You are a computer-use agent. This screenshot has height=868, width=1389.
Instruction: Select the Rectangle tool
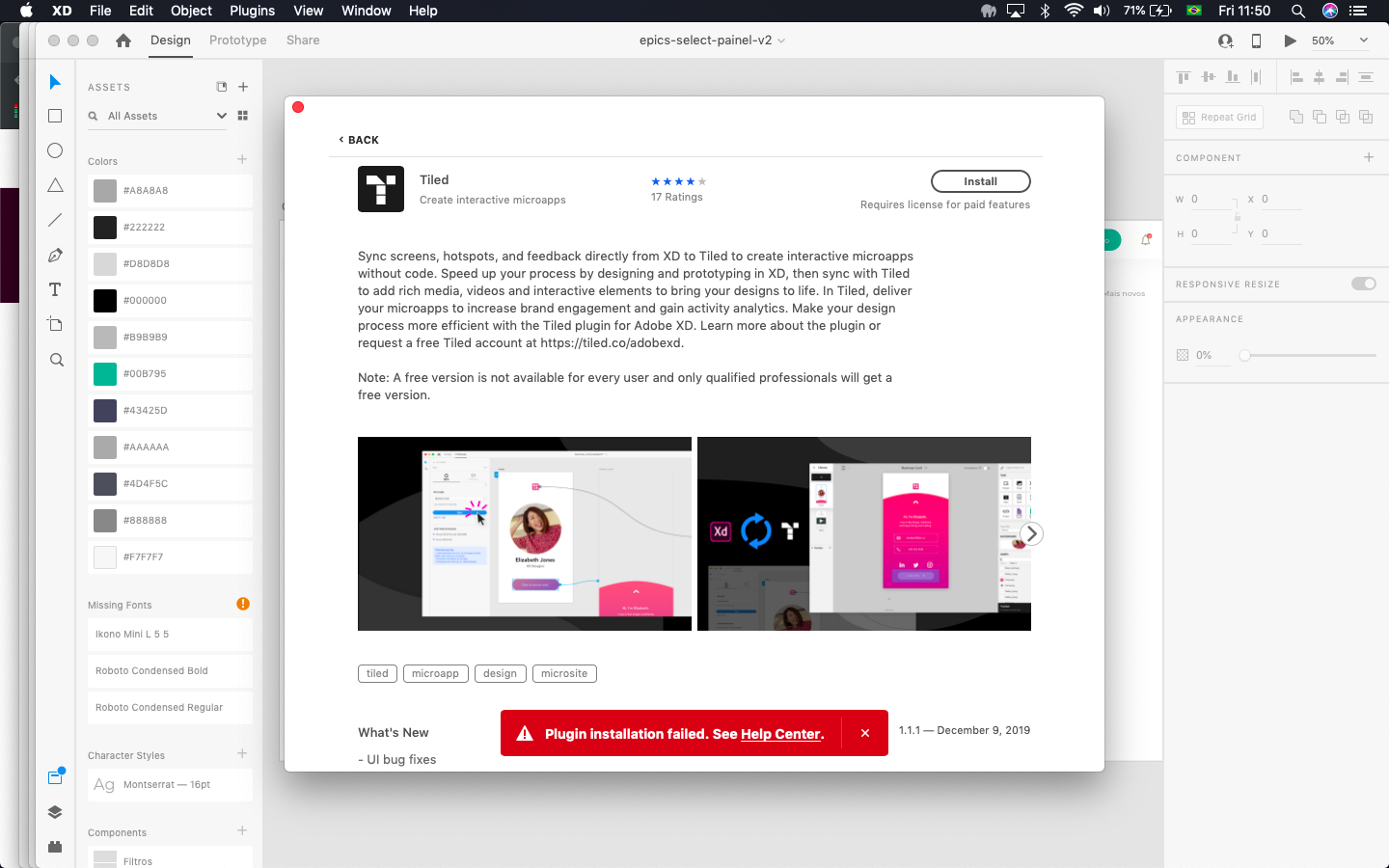click(x=55, y=116)
